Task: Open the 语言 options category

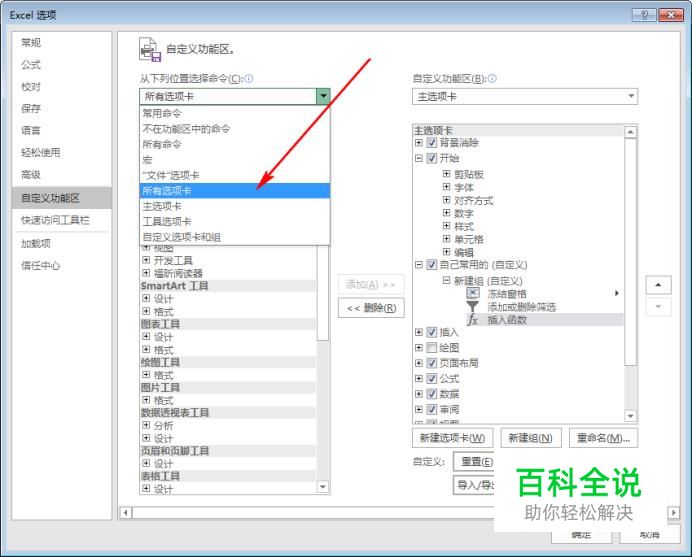Action: (x=62, y=130)
